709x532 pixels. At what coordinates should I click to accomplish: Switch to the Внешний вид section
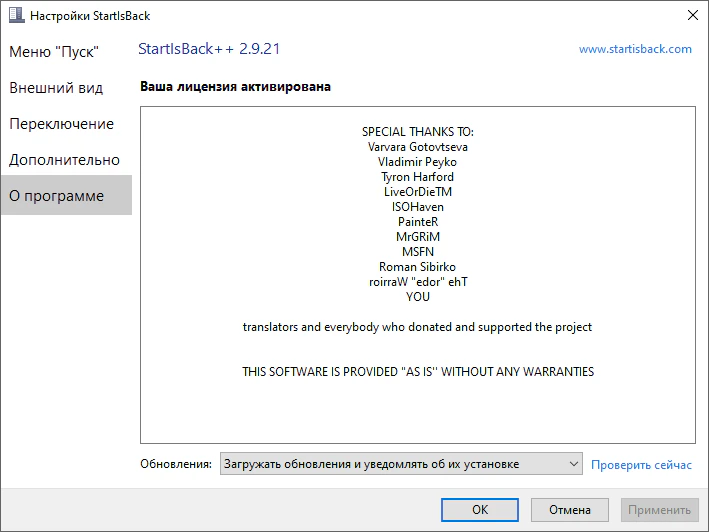(56, 87)
